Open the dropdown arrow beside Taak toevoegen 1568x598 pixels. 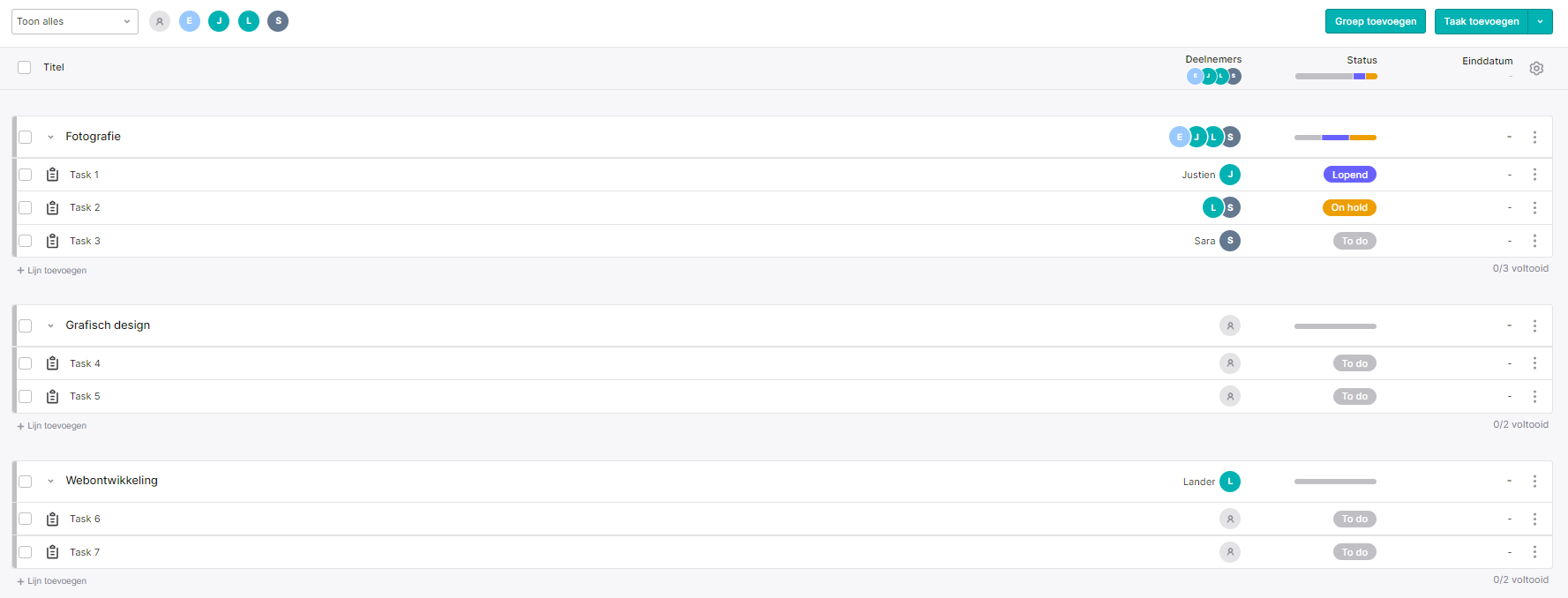pyautogui.click(x=1541, y=21)
